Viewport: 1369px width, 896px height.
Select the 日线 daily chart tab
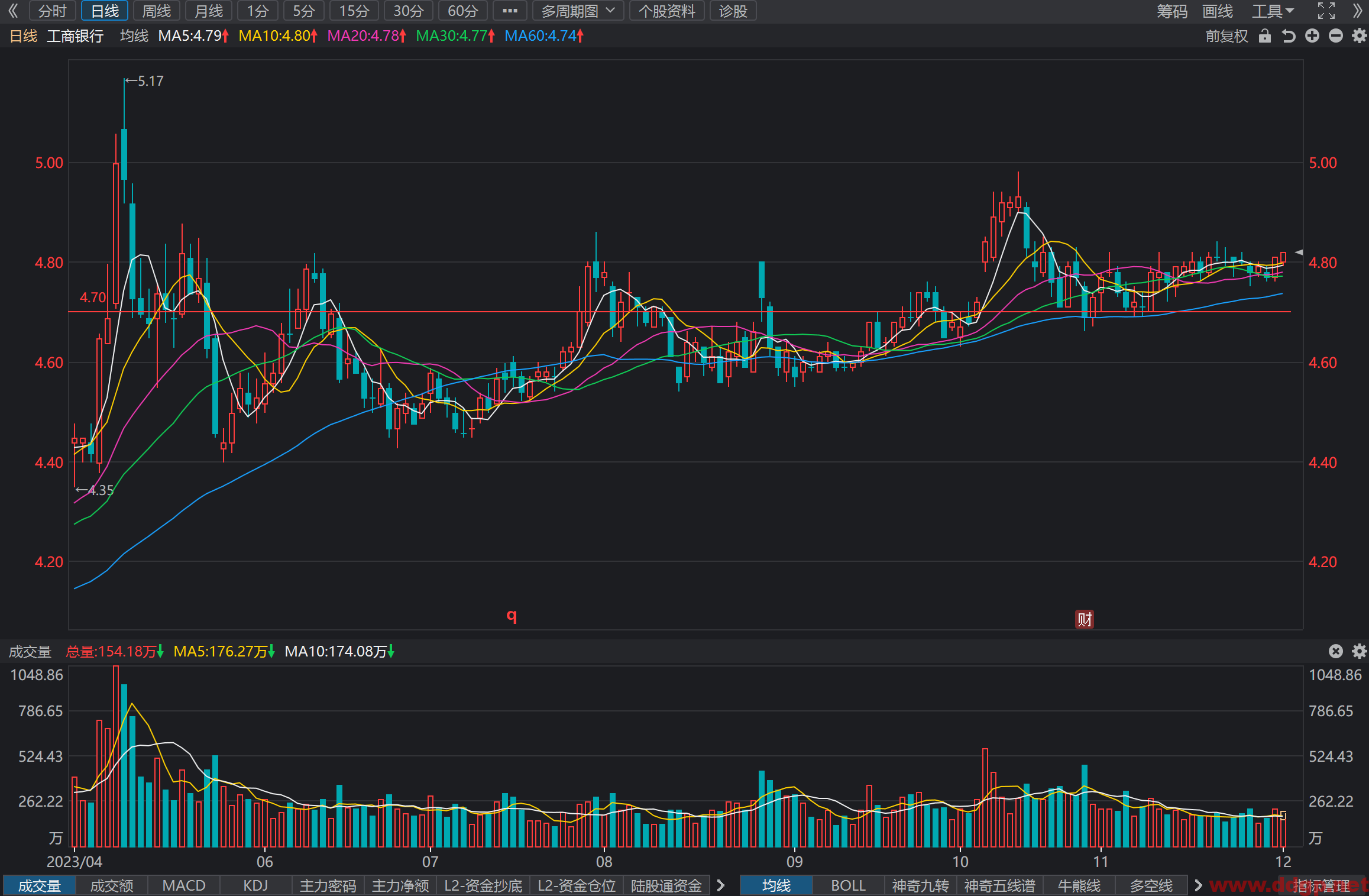click(x=105, y=11)
